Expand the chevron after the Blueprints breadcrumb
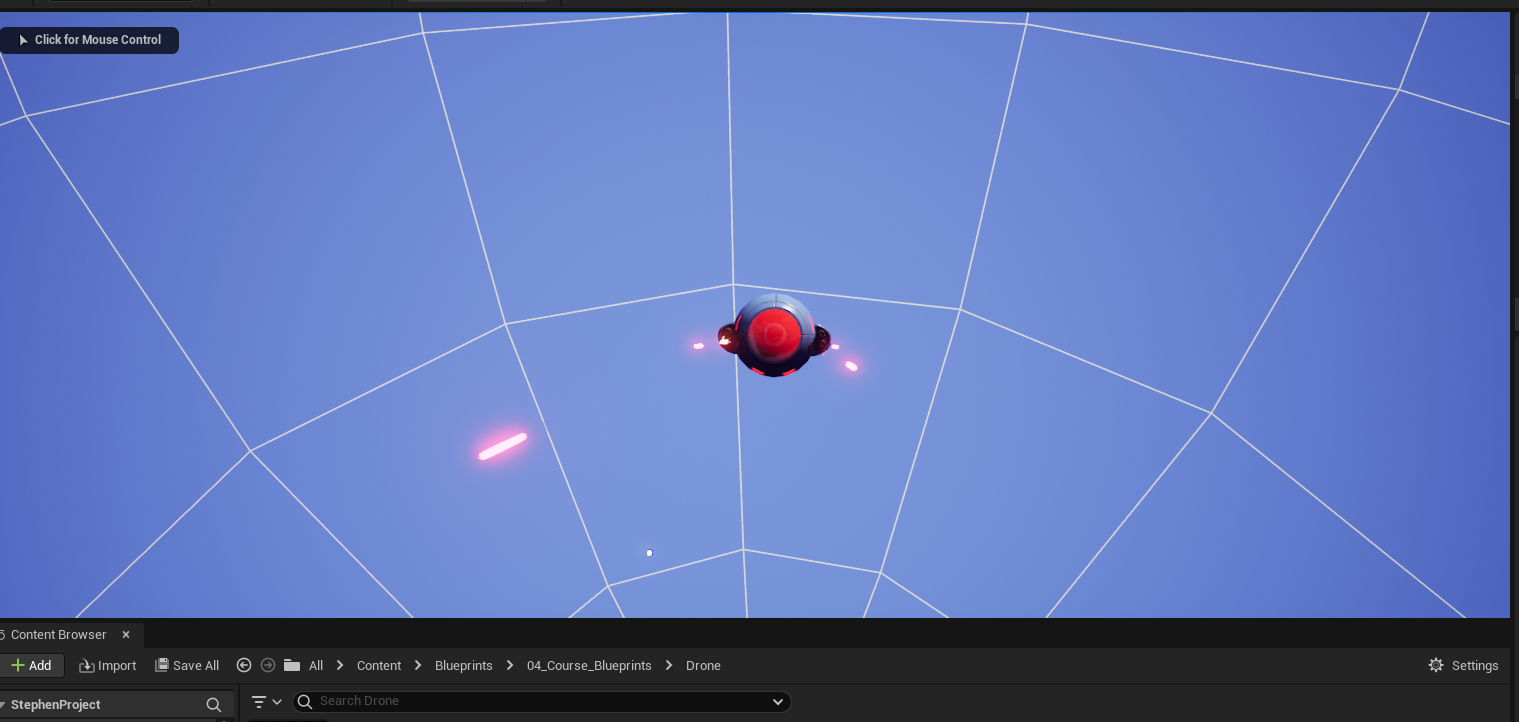The image size is (1519, 722). 510,666
